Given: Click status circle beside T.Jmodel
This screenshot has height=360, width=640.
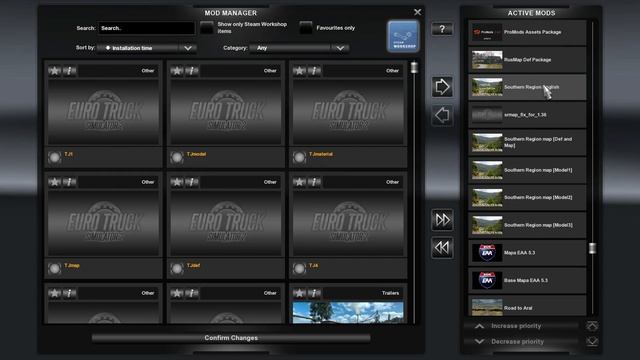Looking at the screenshot, I should pyautogui.click(x=177, y=157).
